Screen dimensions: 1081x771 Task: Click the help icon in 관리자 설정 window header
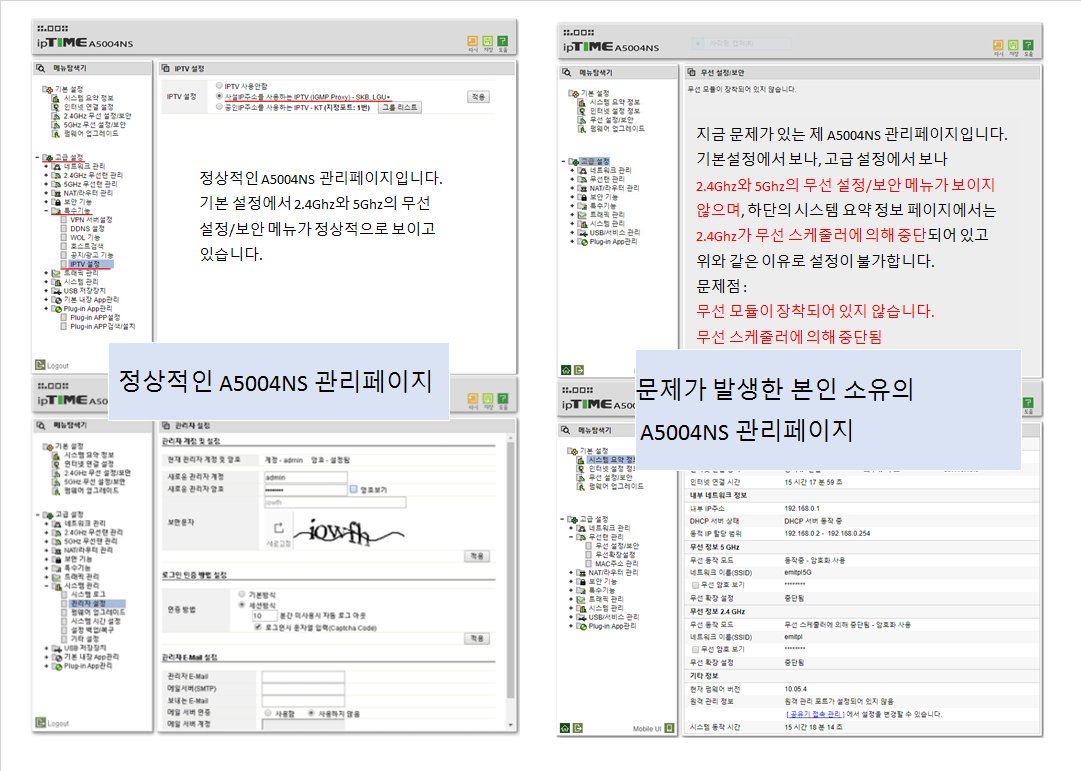[503, 399]
